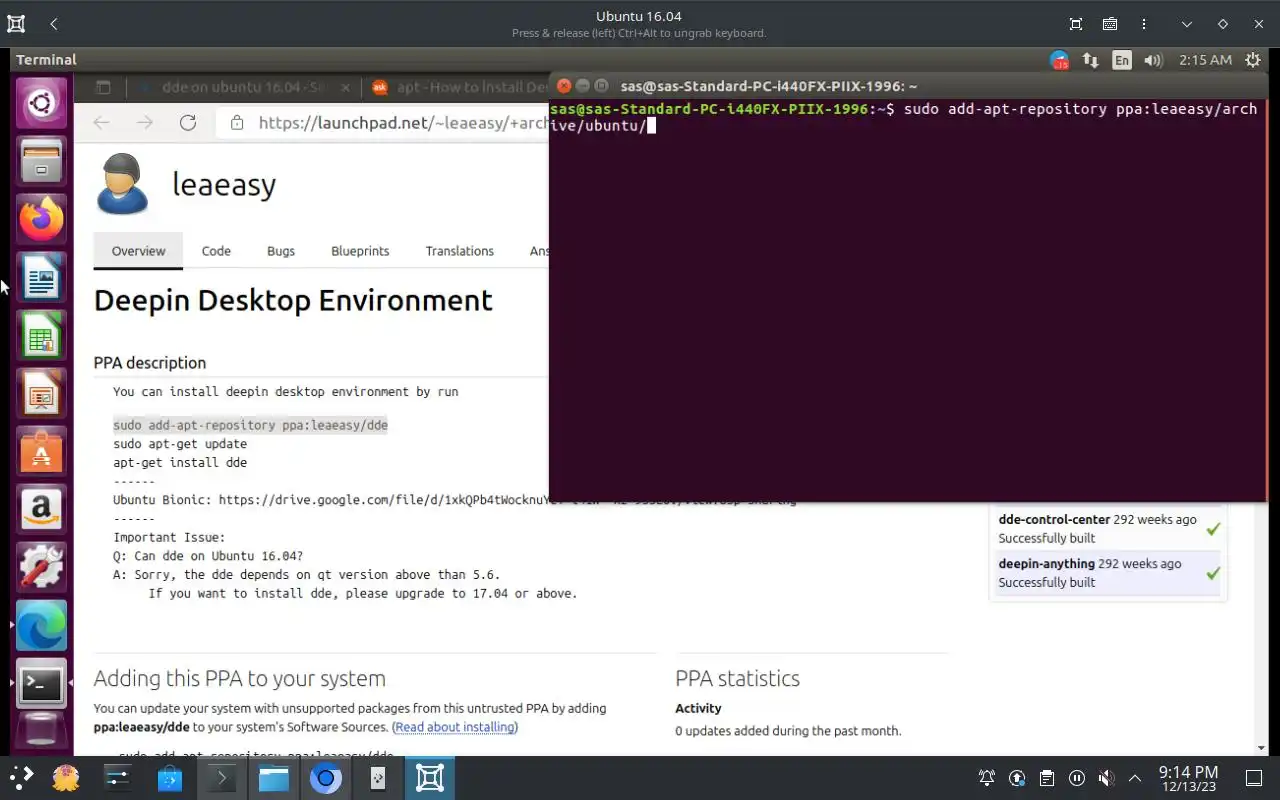Click host show desktop button
1280x800 pixels.
pyautogui.click(x=1254, y=778)
